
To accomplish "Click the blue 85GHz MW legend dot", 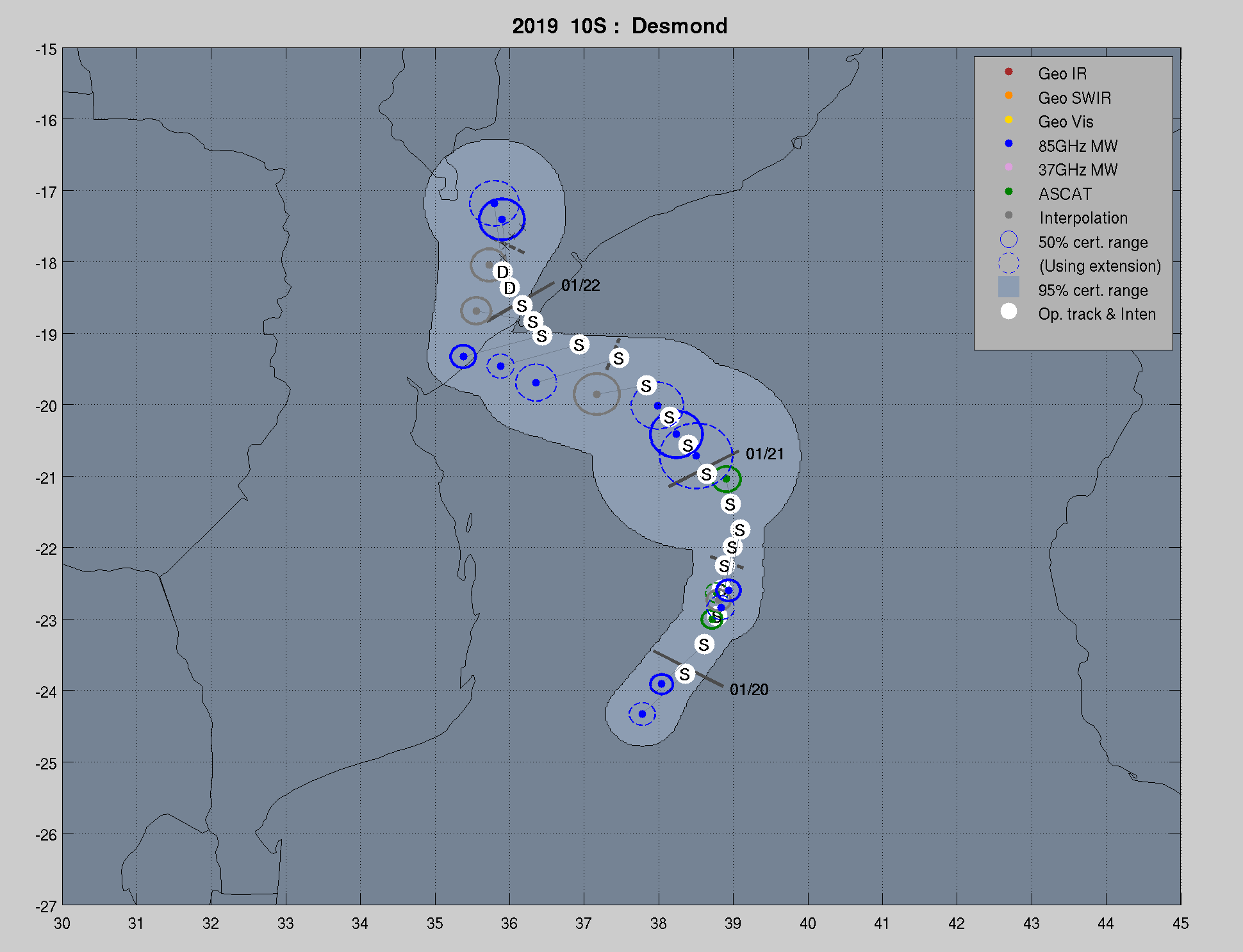I will pyautogui.click(x=1008, y=144).
